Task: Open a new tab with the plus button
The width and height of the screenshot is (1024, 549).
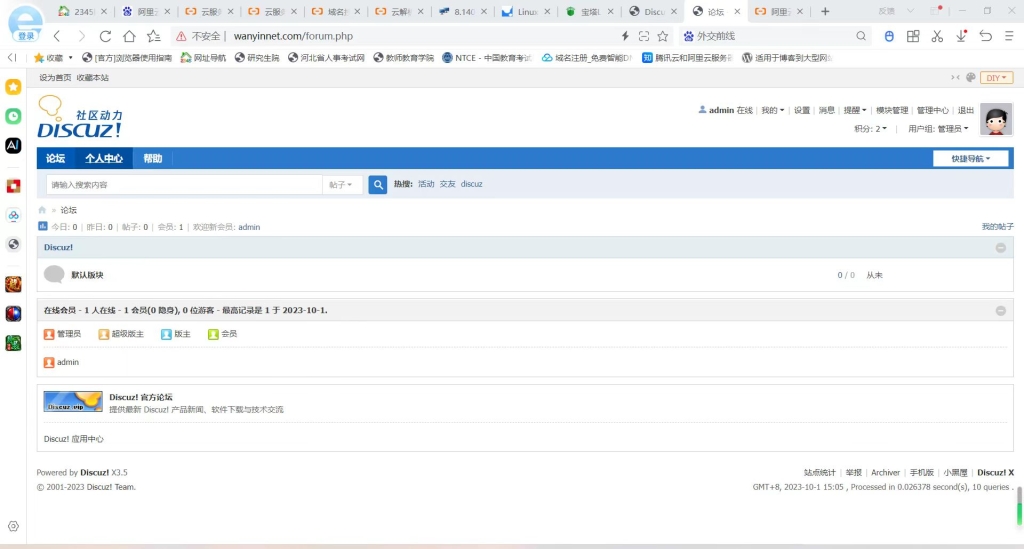Action: point(825,11)
